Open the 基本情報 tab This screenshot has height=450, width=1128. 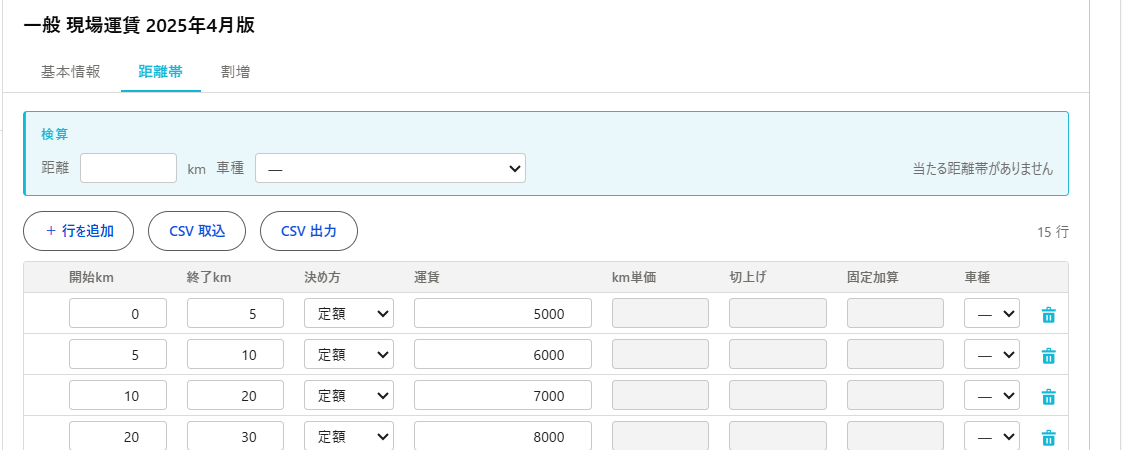[70, 72]
